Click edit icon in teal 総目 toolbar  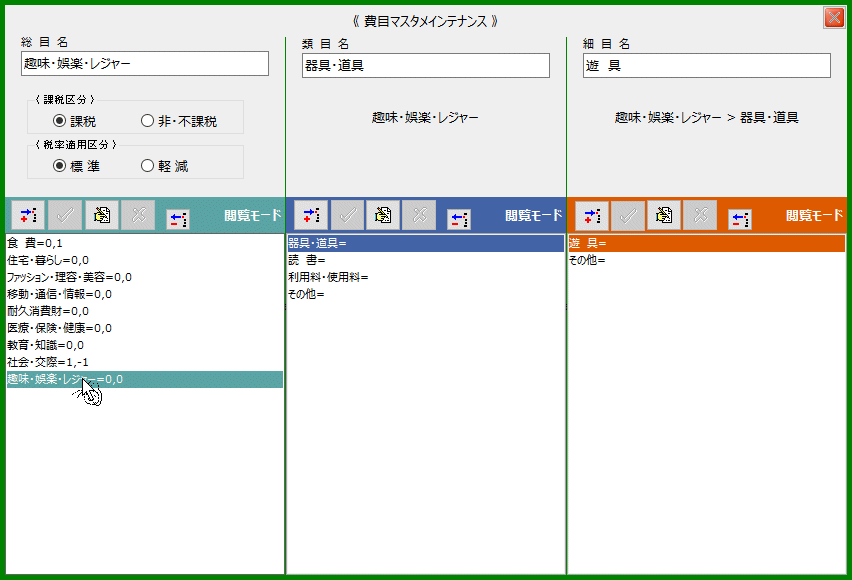102,215
